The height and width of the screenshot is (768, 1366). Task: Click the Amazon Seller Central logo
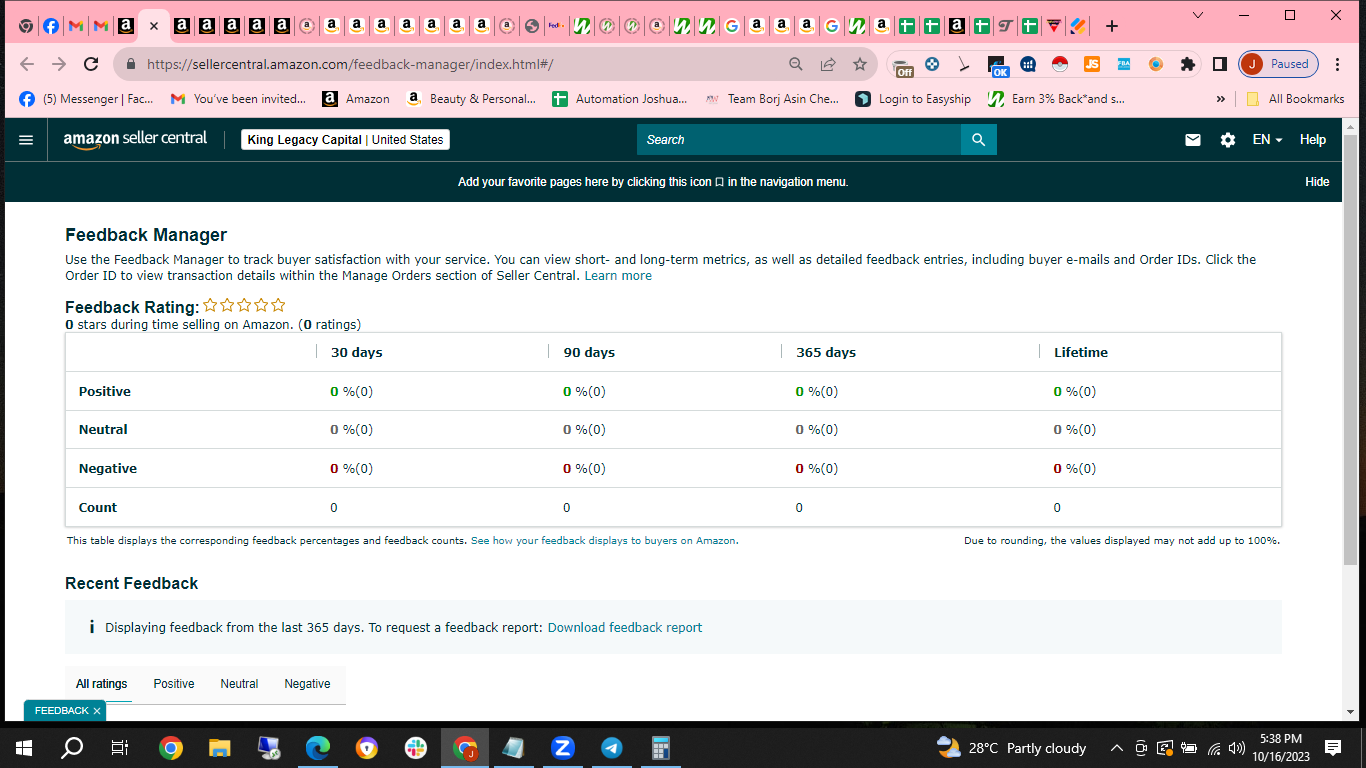pyautogui.click(x=135, y=139)
